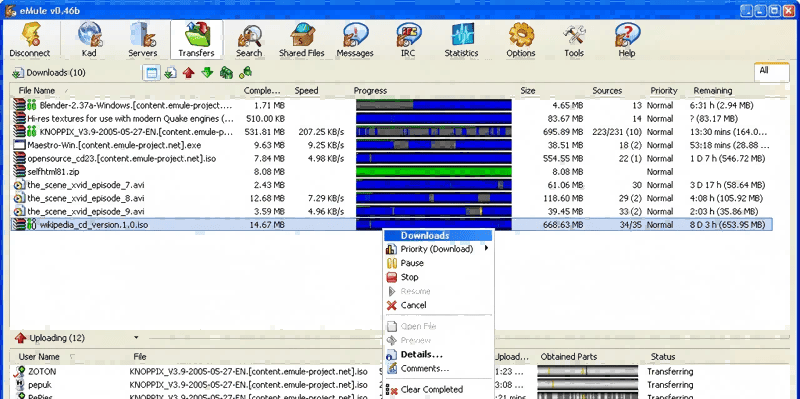Sort uploads by Status column header
800x399 pixels.
pos(663,357)
